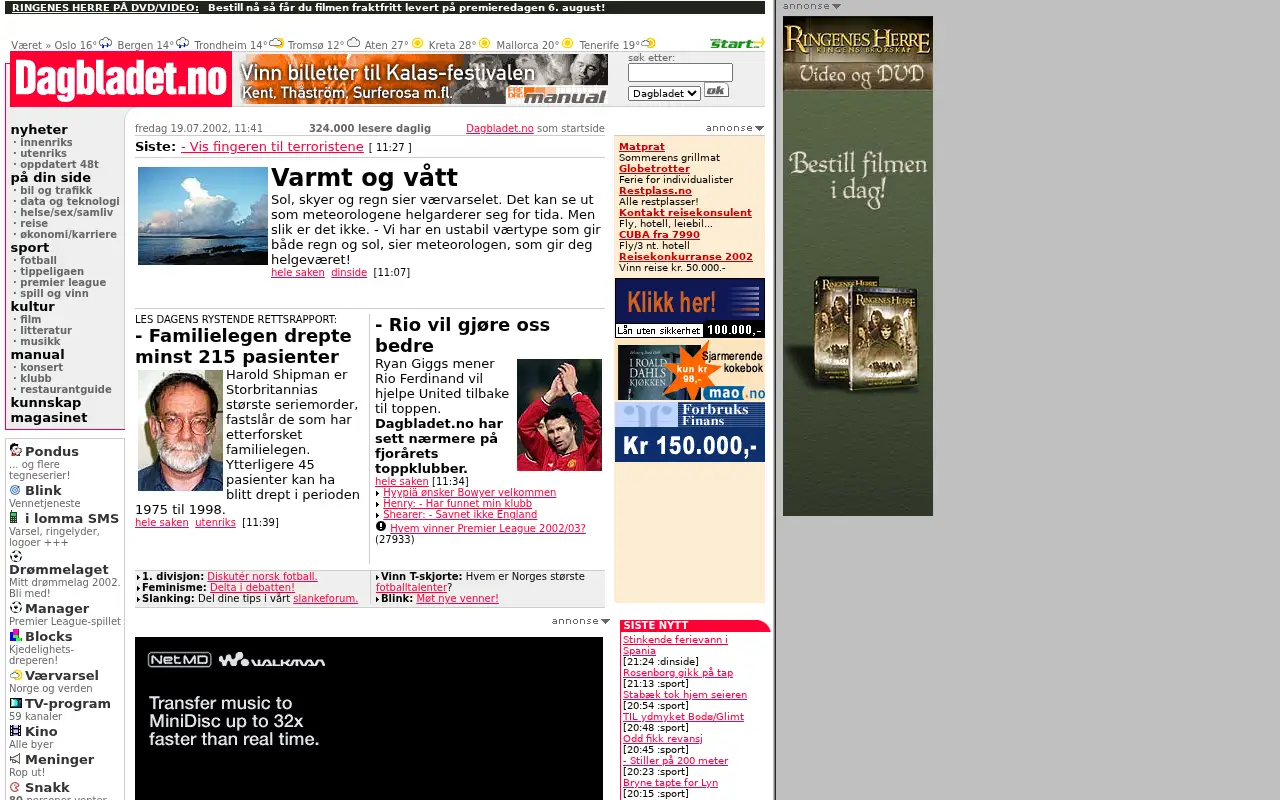Expand the annonse arrow above Walkman ad
This screenshot has width=1280, height=800.
click(x=605, y=621)
